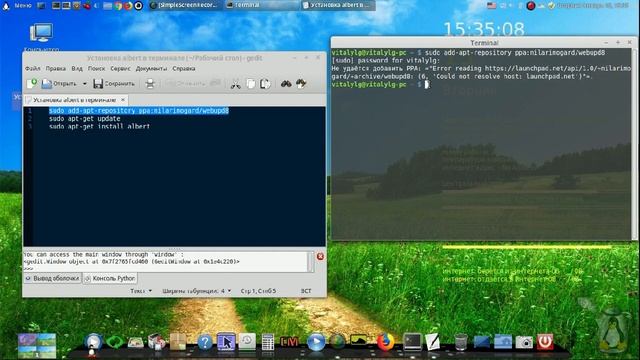
Task: Switch to 'Установка albert' gedit taskbar entry
Action: 338,5
